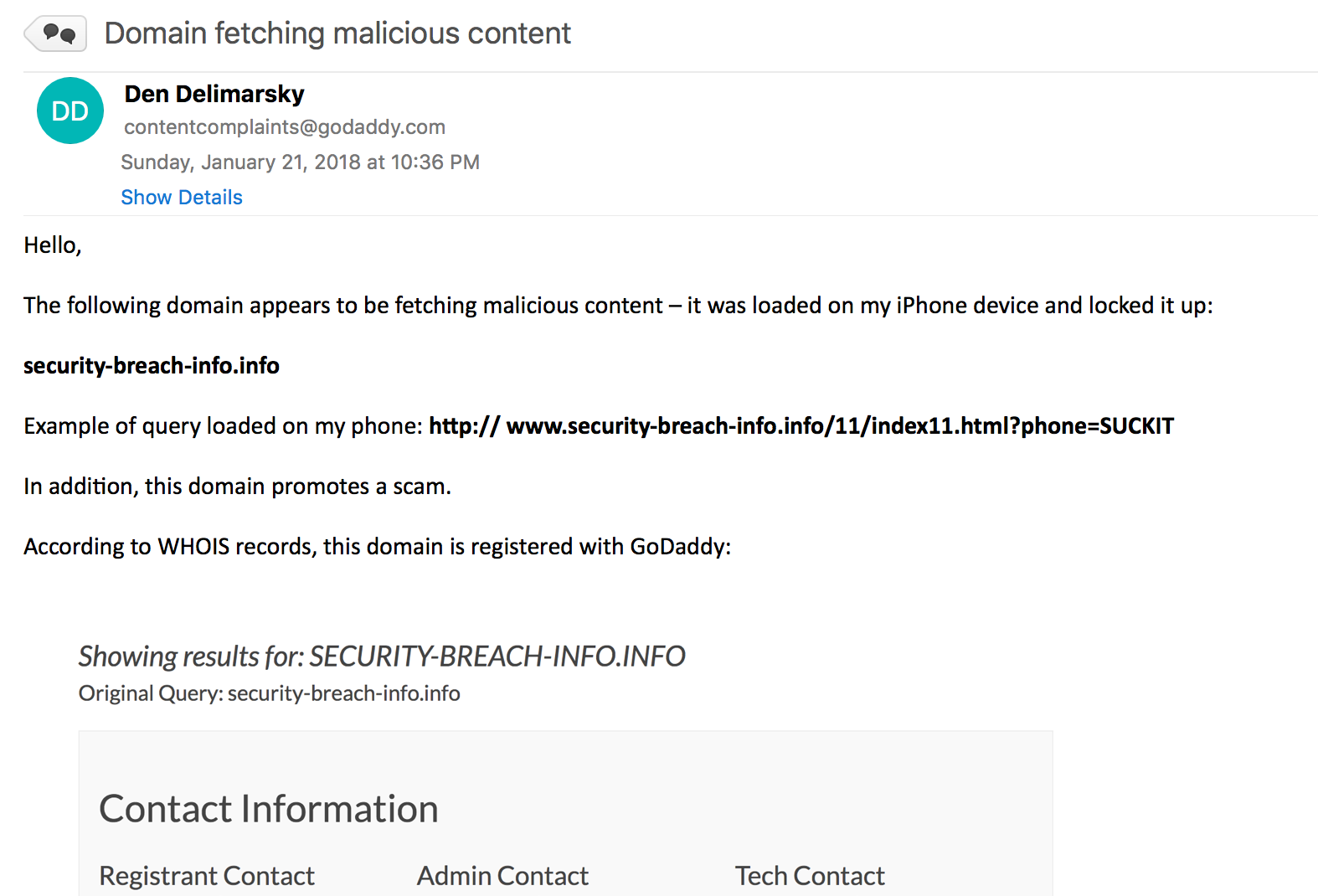
Task: Click the Hello greeting line
Action: pos(53,245)
